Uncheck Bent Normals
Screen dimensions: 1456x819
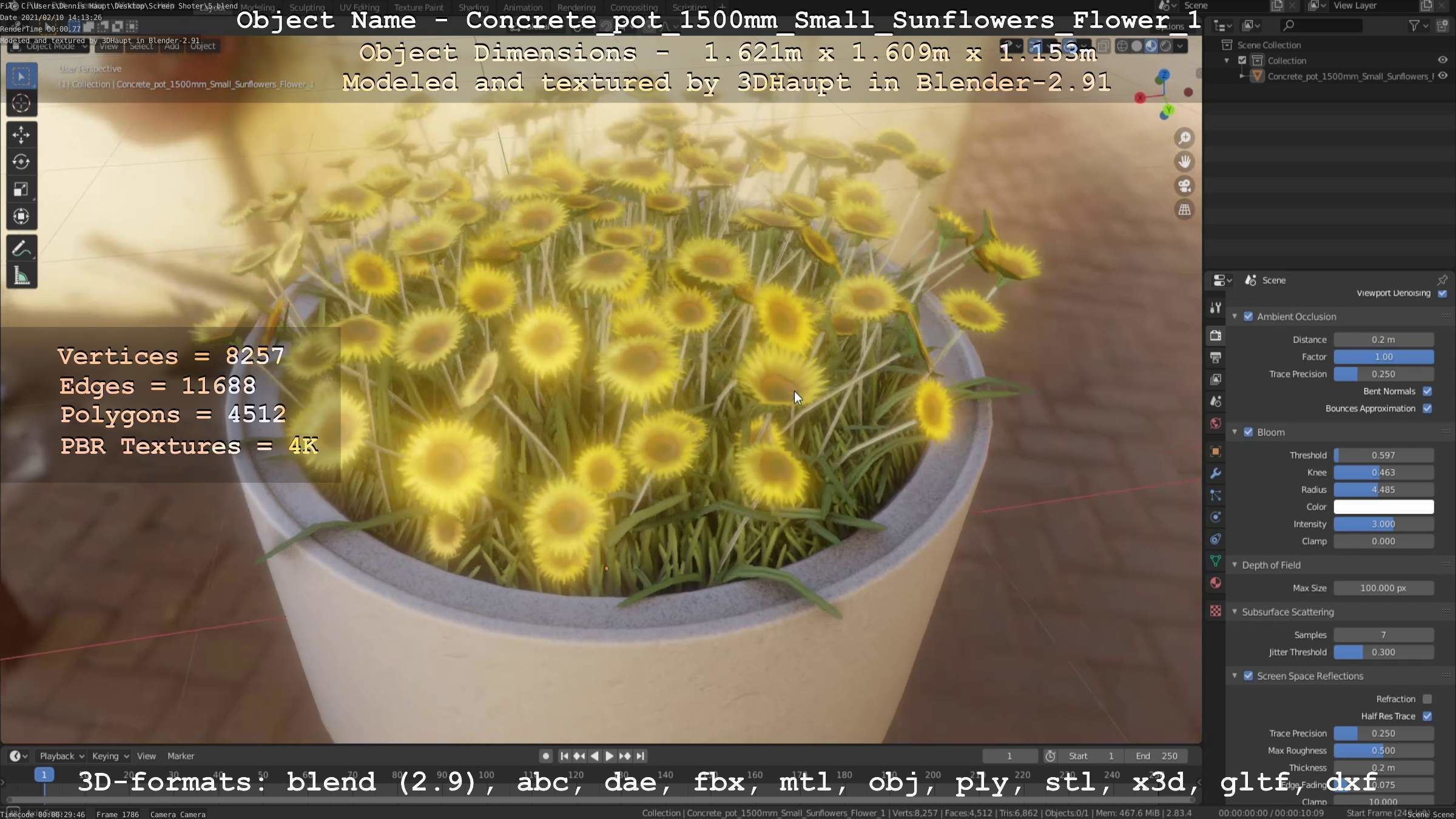pos(1427,391)
